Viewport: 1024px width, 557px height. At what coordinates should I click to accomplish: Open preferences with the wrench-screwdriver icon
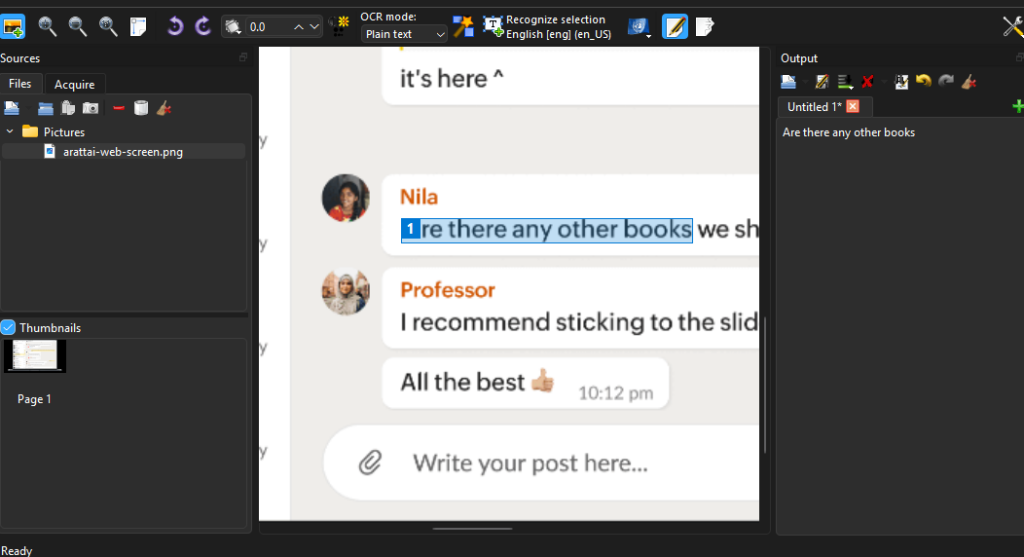1012,27
